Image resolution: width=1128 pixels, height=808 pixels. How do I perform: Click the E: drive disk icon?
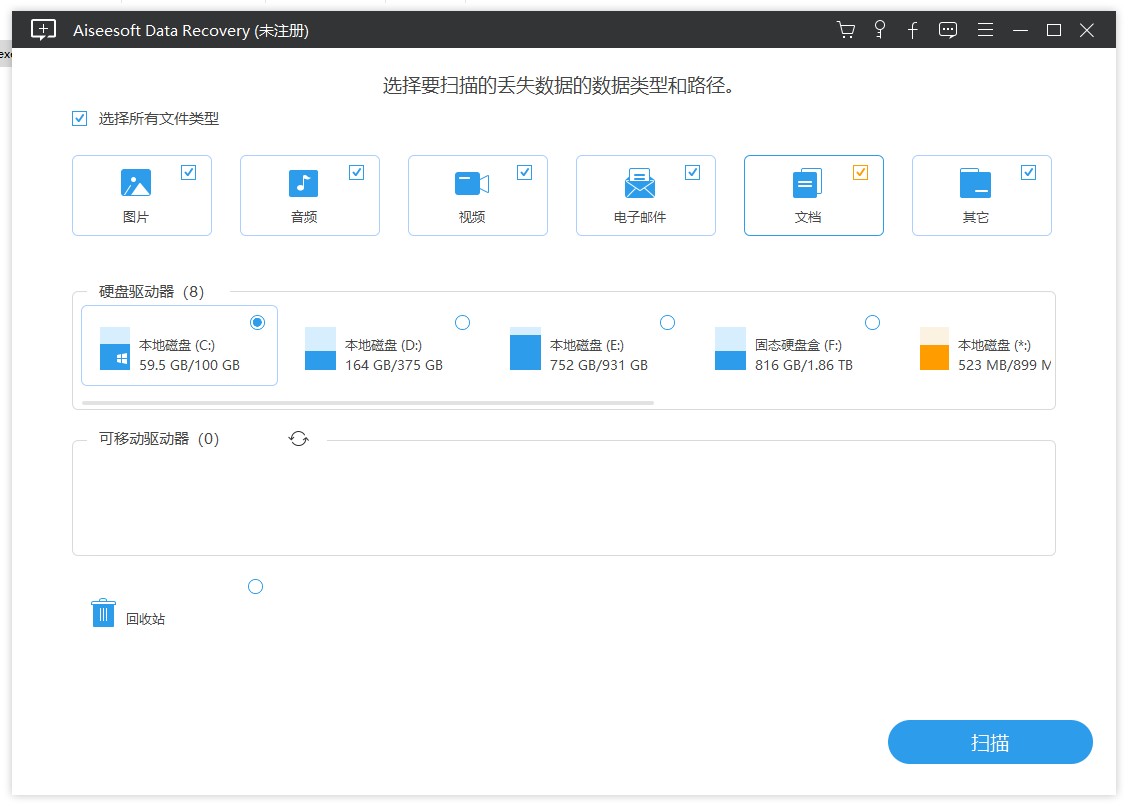[x=525, y=348]
